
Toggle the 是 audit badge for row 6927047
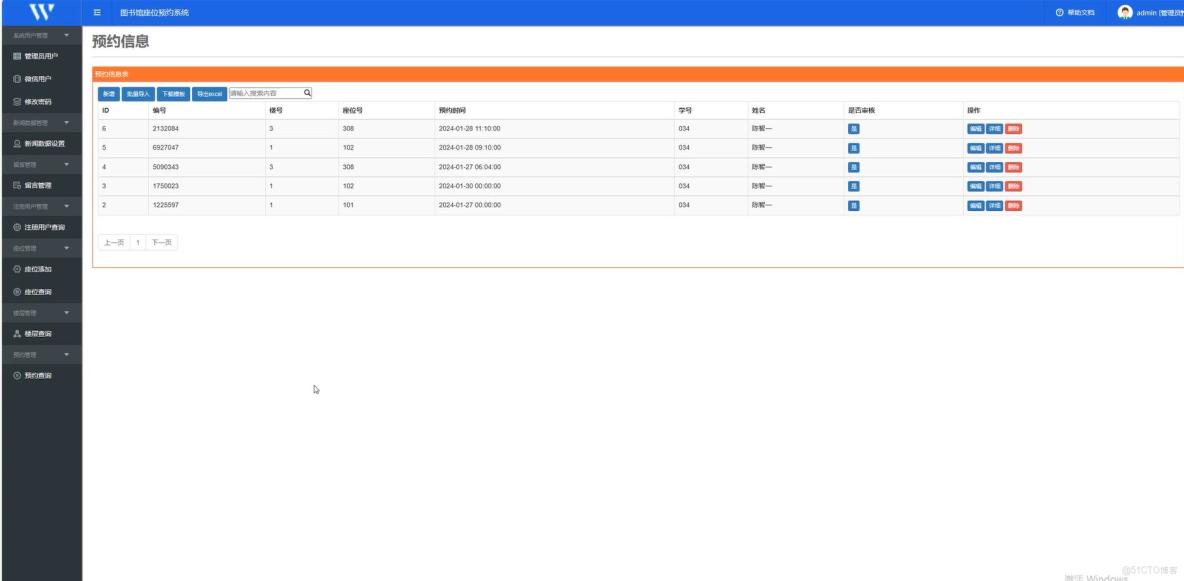click(x=853, y=148)
